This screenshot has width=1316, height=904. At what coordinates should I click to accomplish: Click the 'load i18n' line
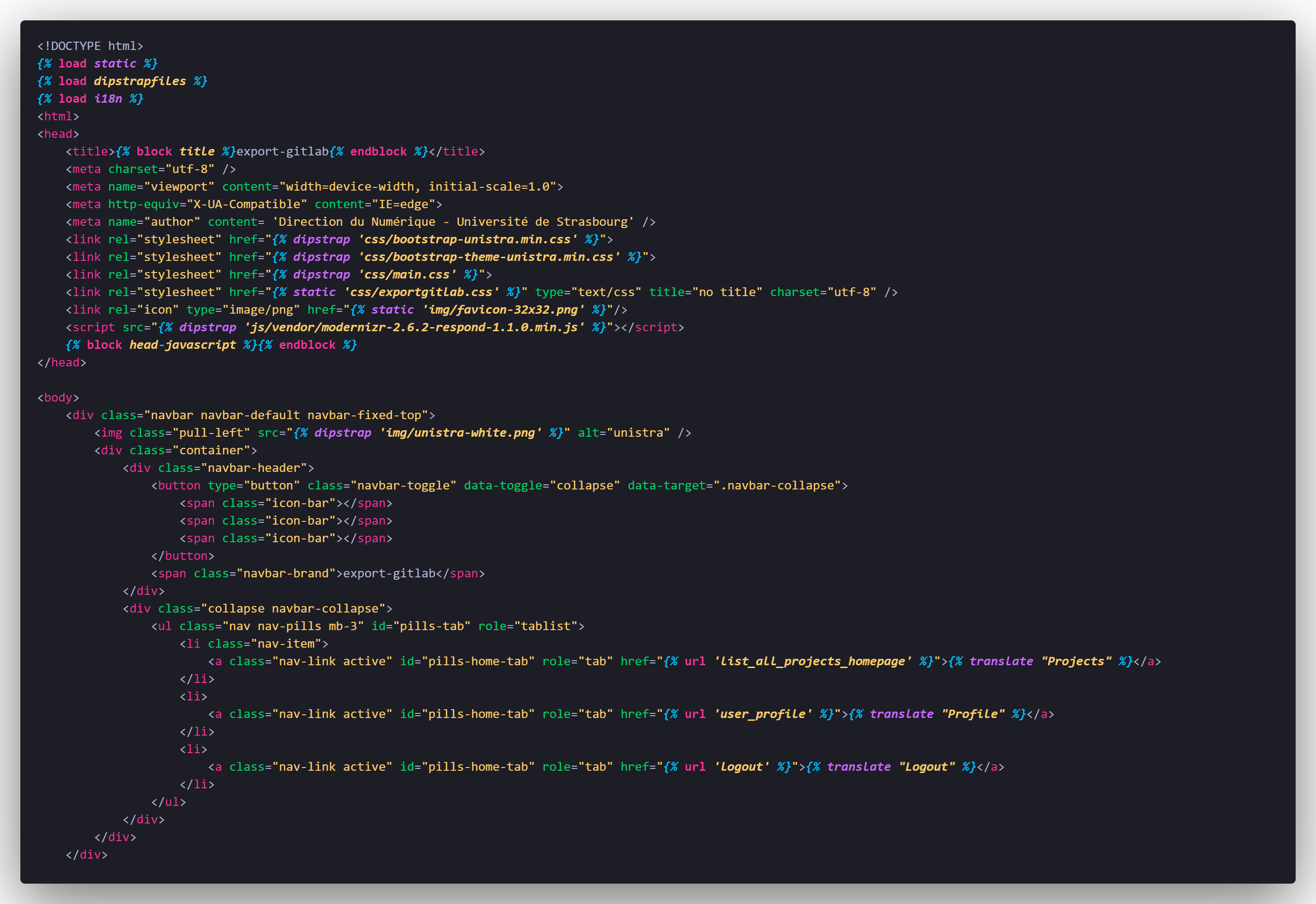pyautogui.click(x=90, y=99)
